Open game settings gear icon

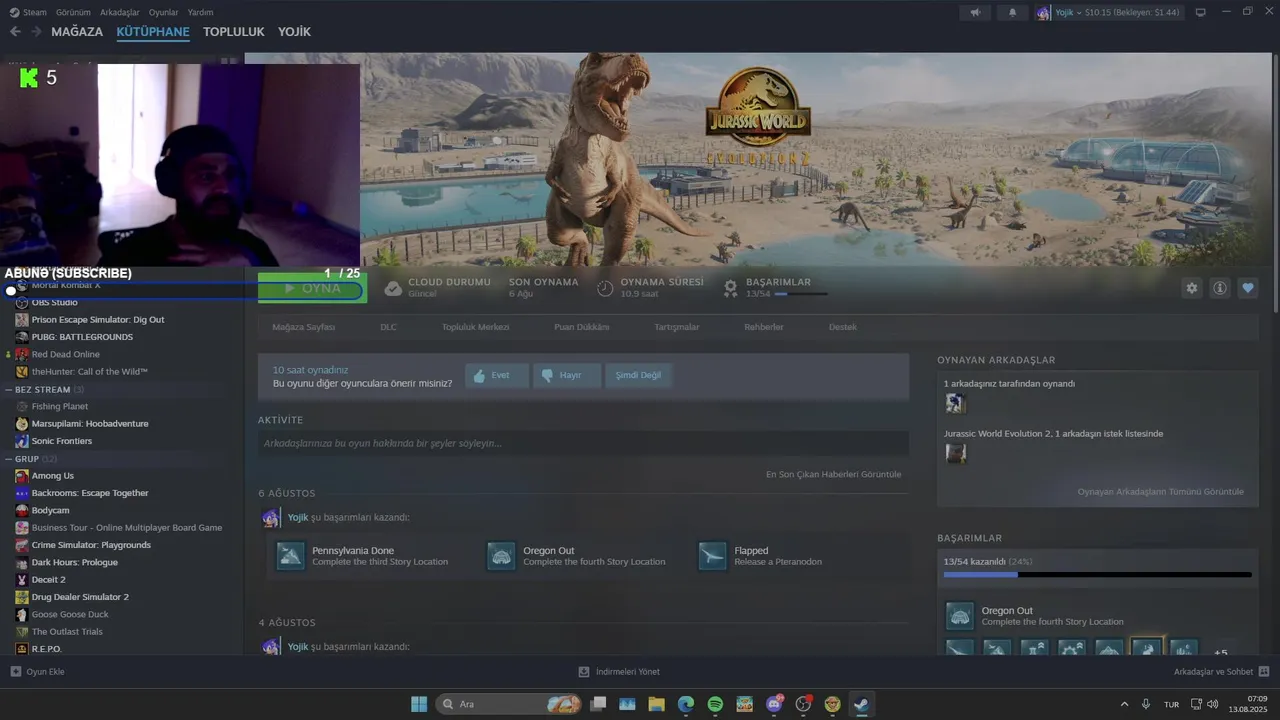coord(1191,288)
